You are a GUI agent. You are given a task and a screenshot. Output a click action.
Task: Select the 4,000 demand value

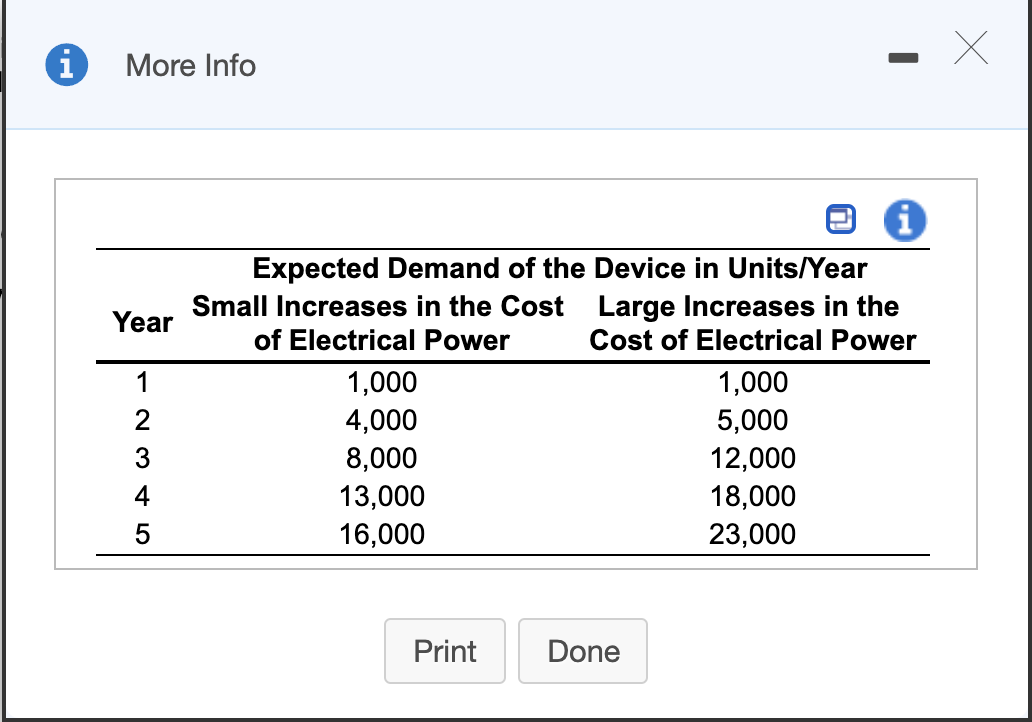(382, 421)
